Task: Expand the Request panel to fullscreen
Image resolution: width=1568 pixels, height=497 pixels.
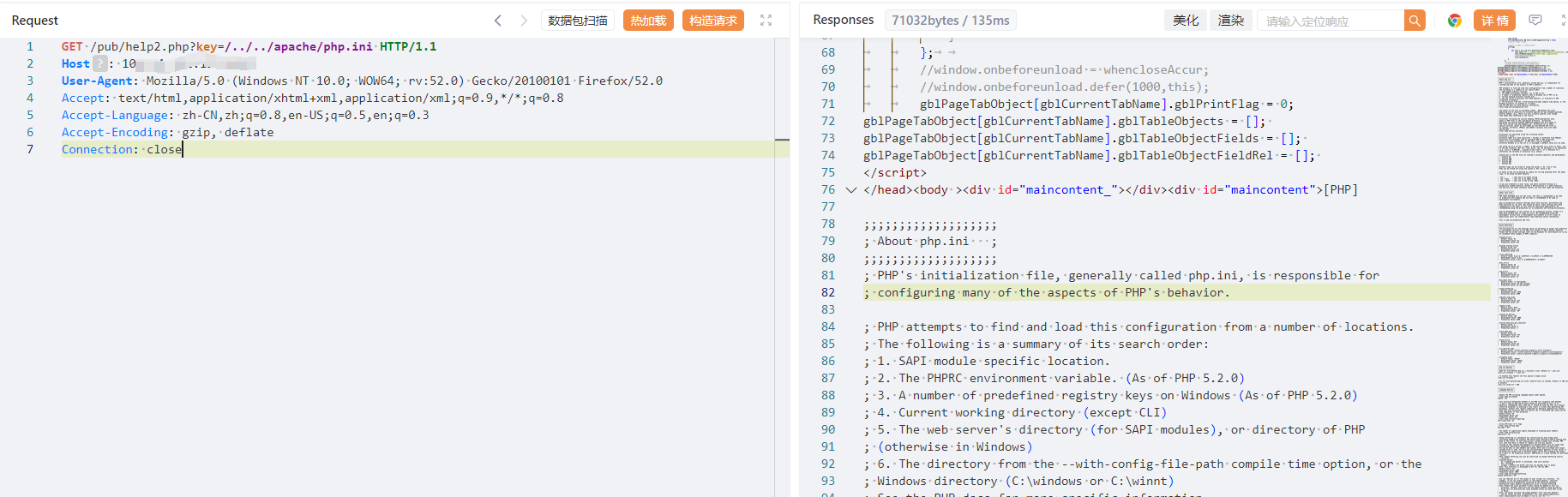Action: tap(766, 21)
